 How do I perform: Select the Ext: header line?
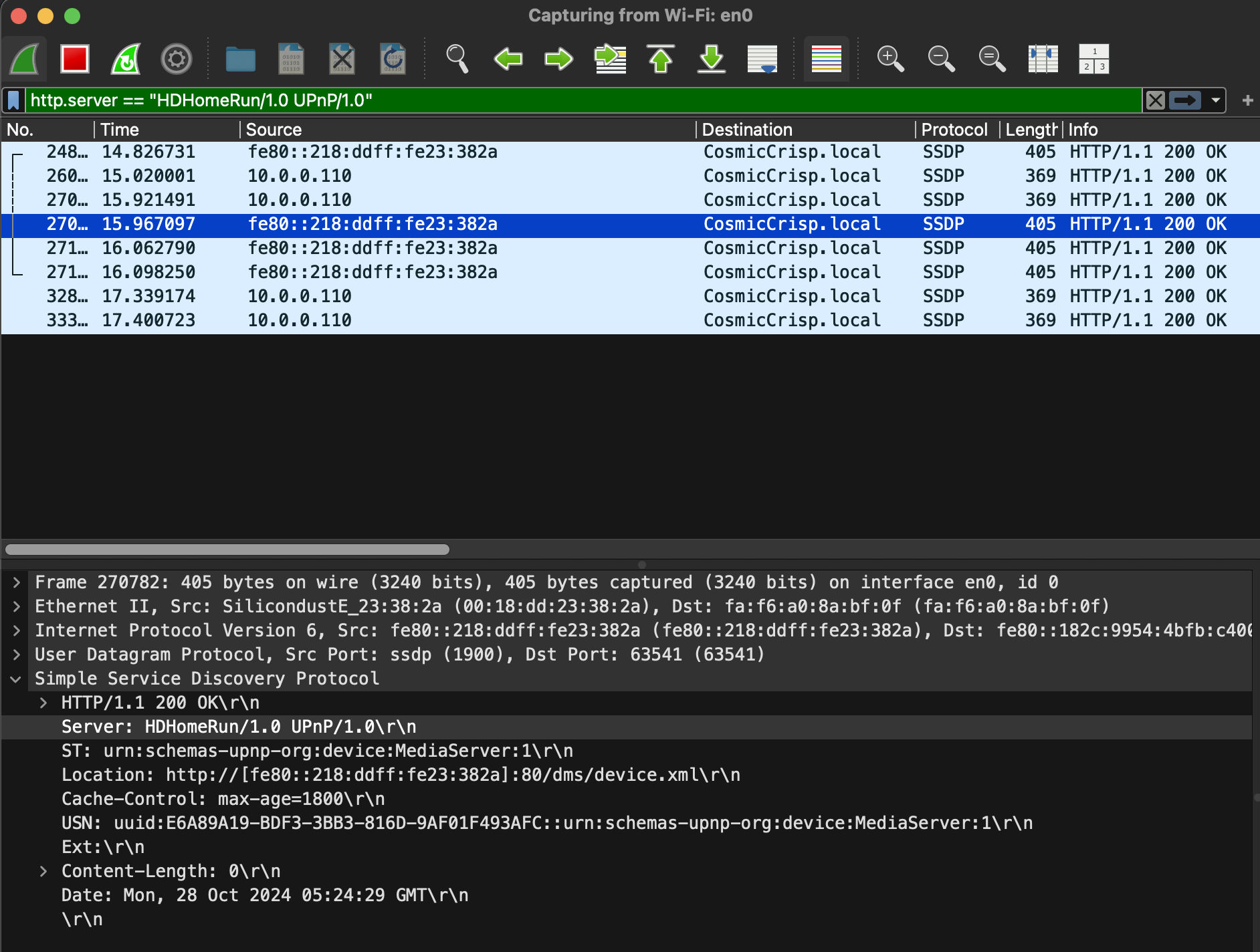627,848
